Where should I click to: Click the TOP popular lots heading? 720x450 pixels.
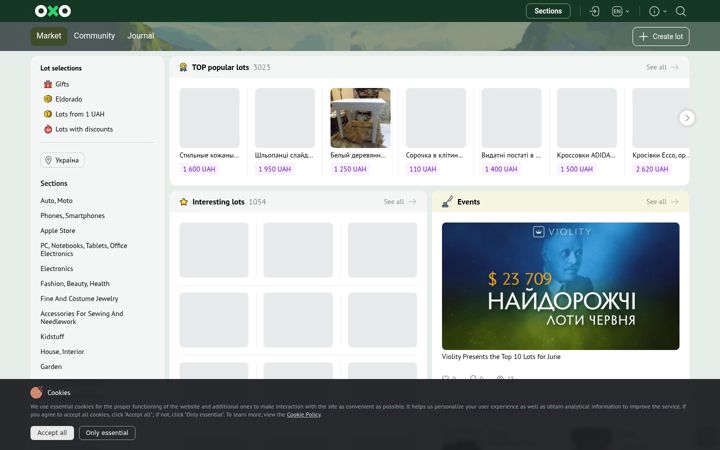click(220, 68)
